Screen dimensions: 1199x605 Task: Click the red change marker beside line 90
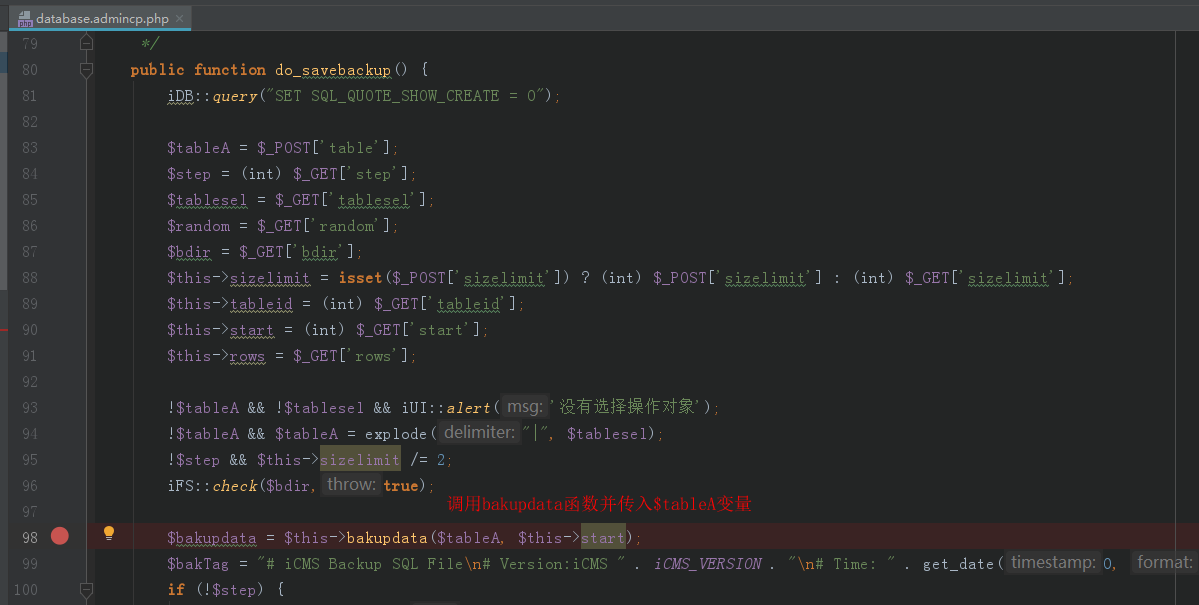(x=4, y=330)
